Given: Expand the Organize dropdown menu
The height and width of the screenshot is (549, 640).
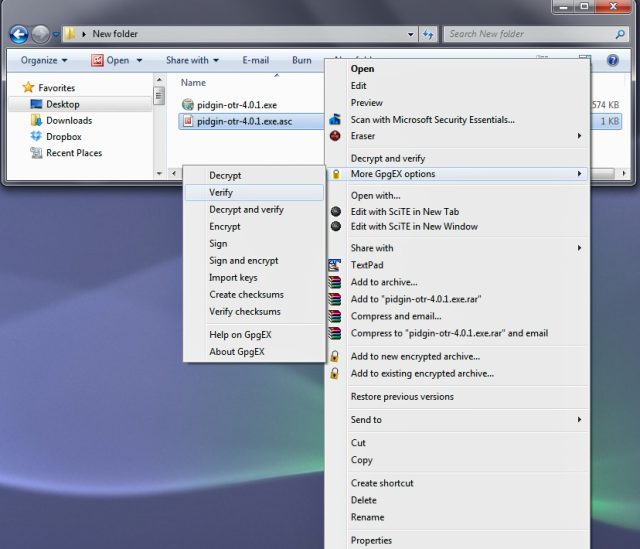Looking at the screenshot, I should (x=44, y=60).
